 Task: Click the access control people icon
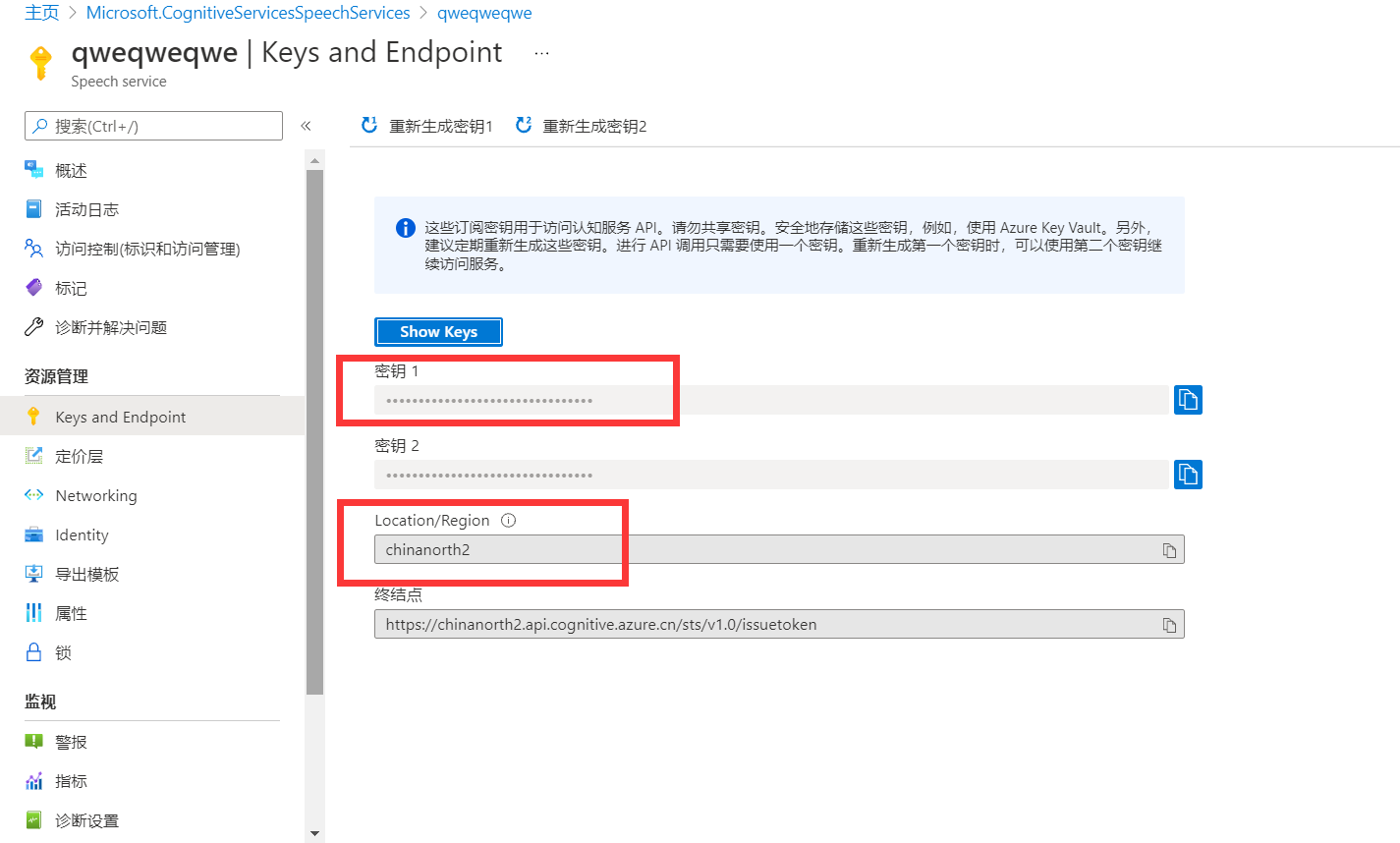[33, 249]
